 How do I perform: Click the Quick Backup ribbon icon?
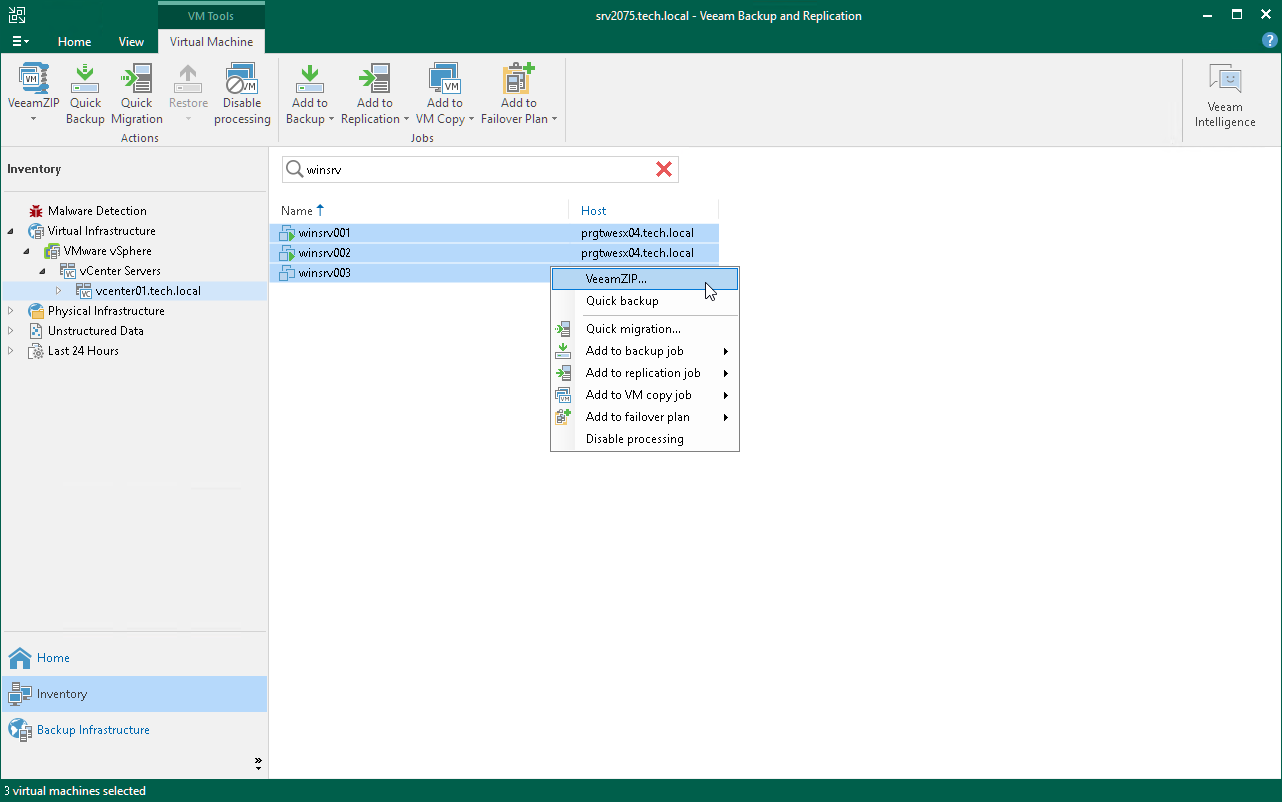point(85,90)
